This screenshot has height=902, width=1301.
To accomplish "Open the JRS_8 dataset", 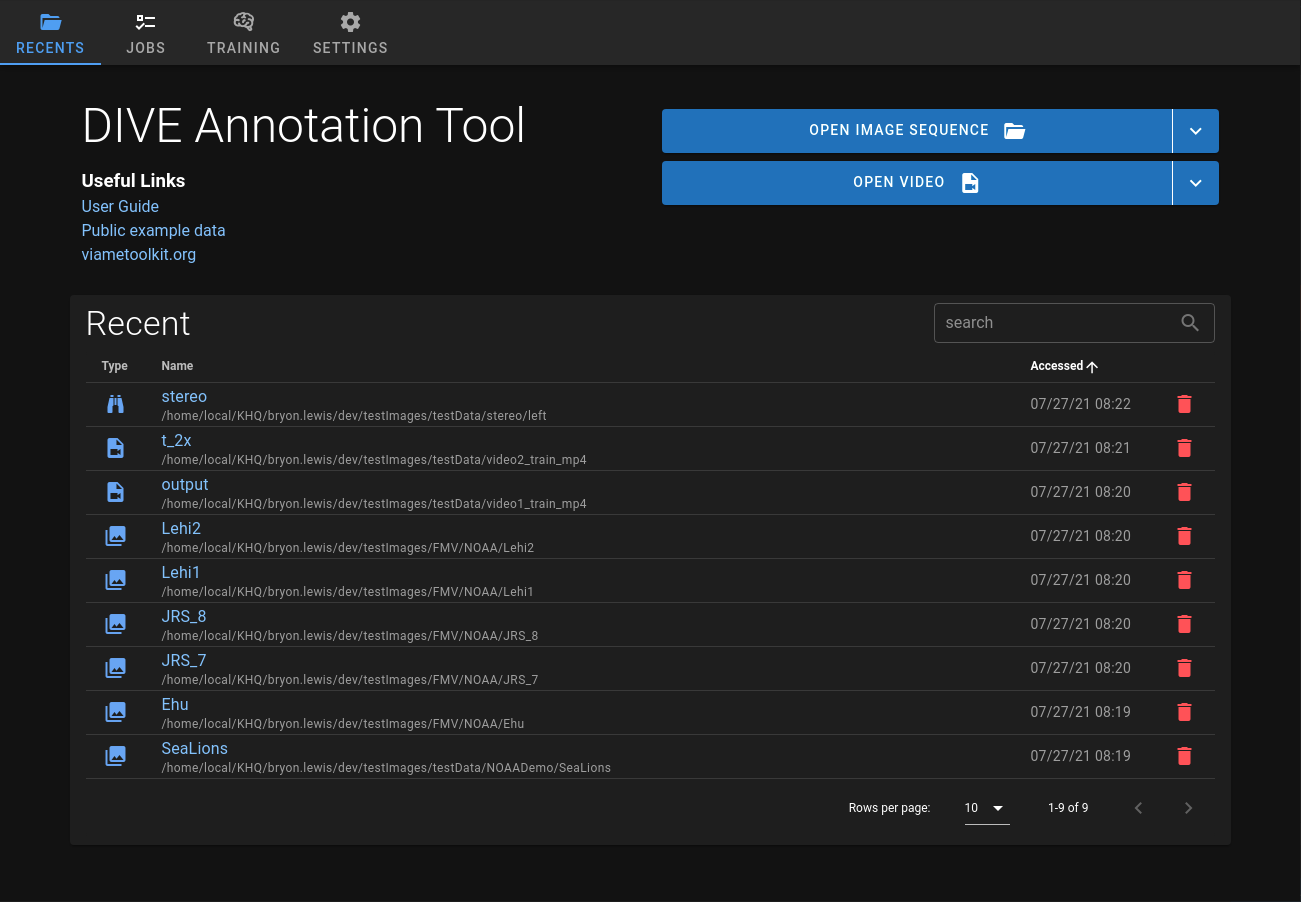I will click(x=184, y=617).
